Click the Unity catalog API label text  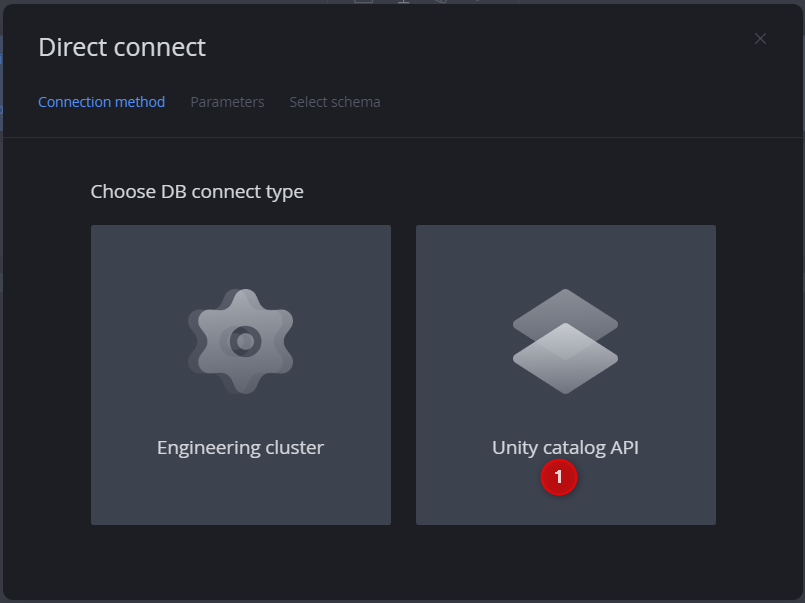[565, 447]
